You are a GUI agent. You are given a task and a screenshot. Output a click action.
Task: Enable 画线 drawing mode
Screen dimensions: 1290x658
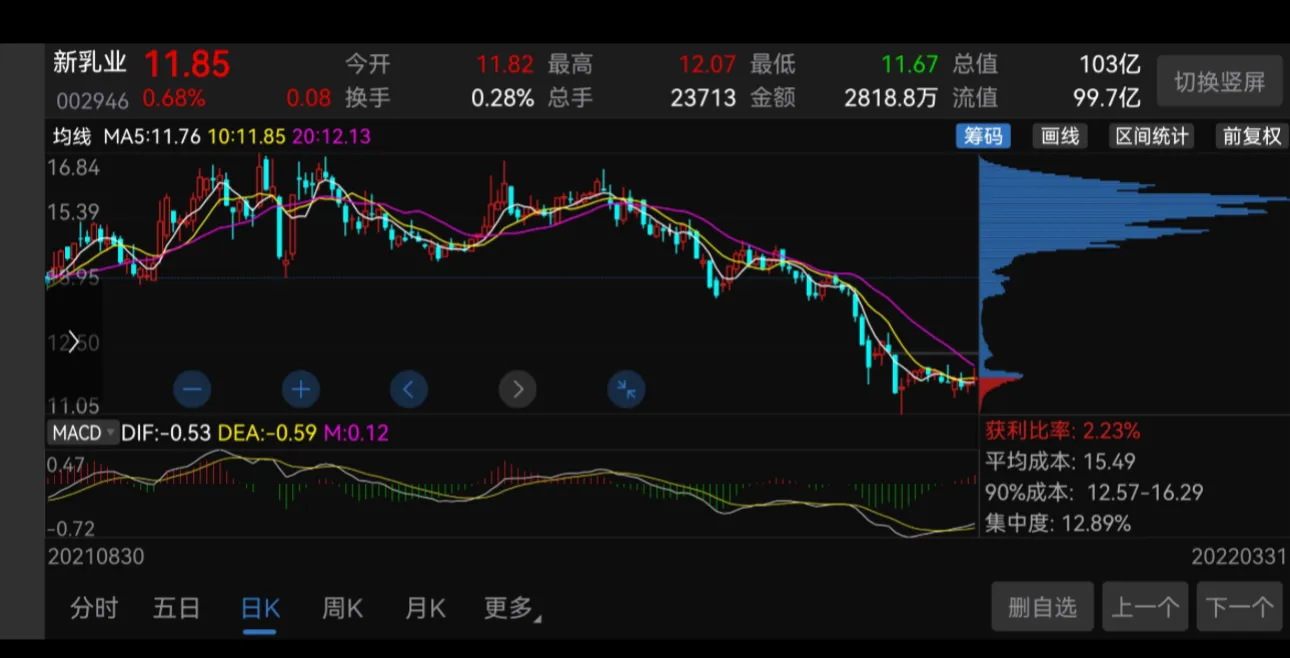click(1059, 136)
